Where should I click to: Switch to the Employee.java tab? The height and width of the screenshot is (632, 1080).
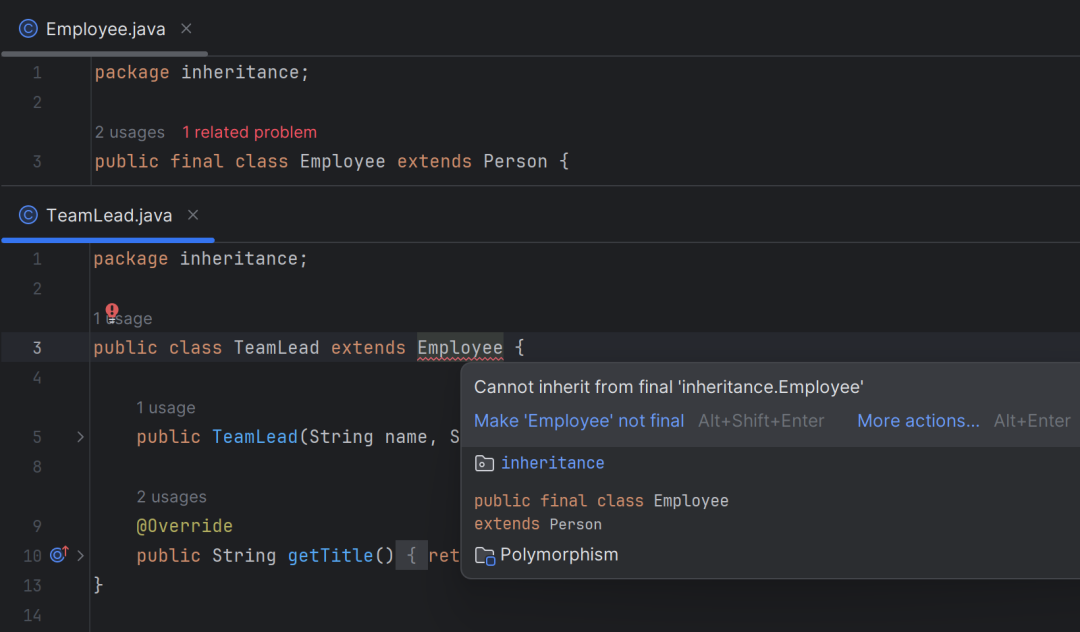point(105,29)
